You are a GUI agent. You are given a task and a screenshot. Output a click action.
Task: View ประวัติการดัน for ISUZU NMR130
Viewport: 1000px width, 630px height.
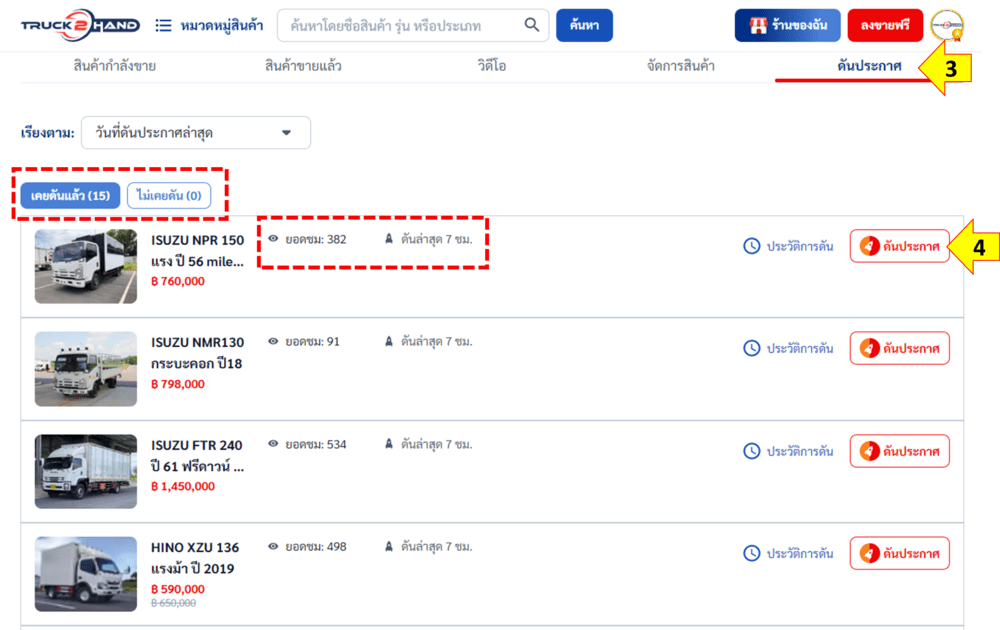(x=788, y=348)
